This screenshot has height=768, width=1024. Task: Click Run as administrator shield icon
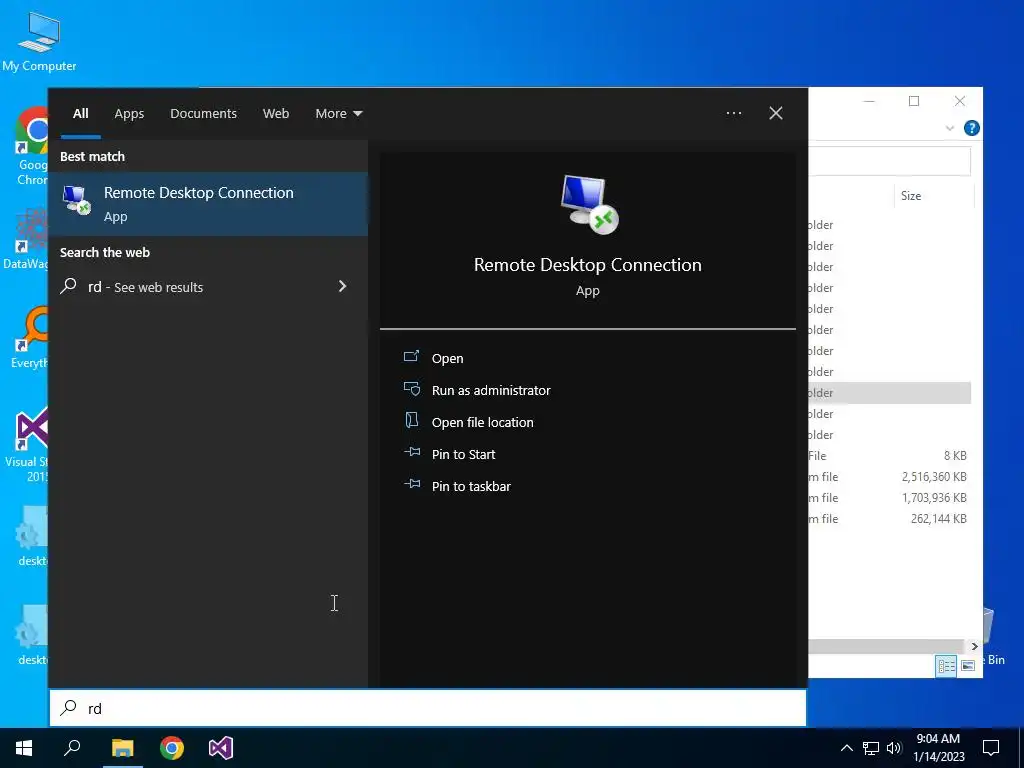pyautogui.click(x=411, y=389)
